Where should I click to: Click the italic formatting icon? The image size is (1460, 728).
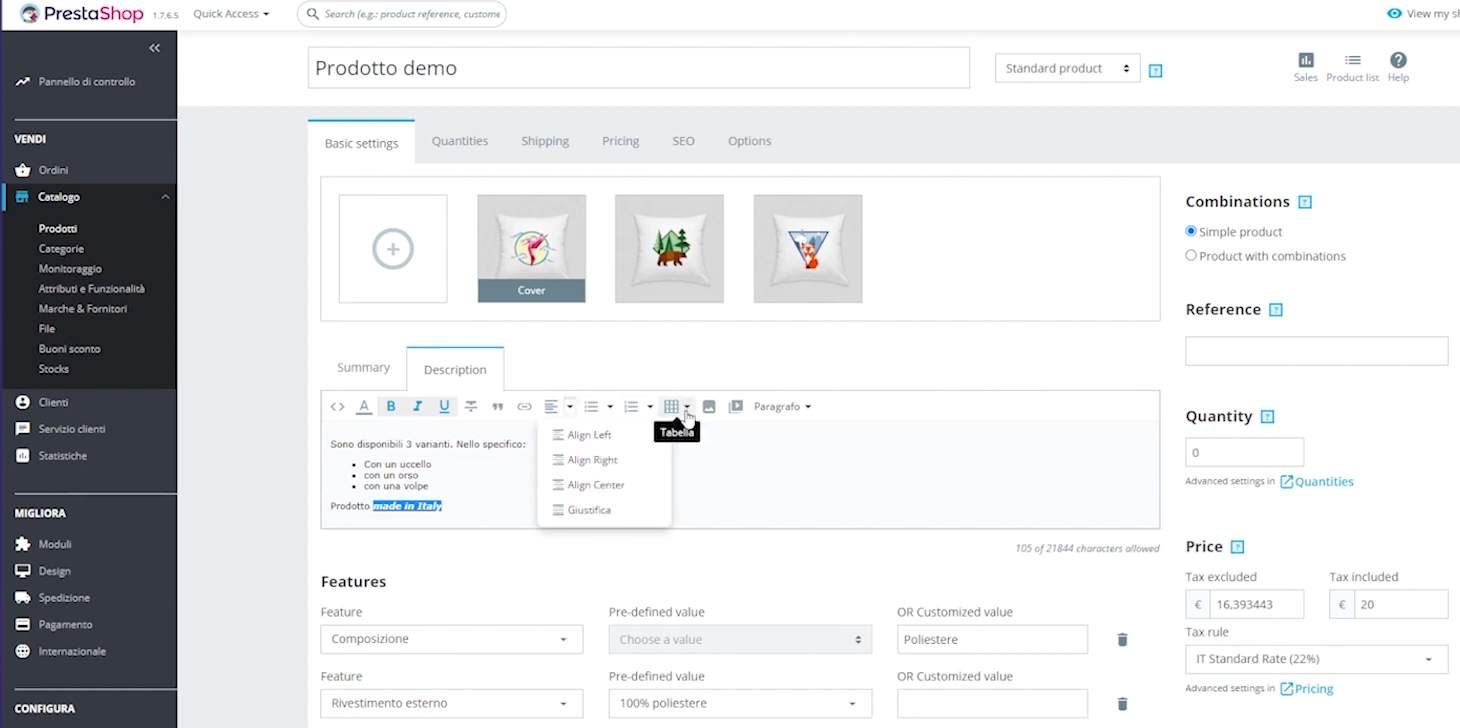[x=417, y=406]
